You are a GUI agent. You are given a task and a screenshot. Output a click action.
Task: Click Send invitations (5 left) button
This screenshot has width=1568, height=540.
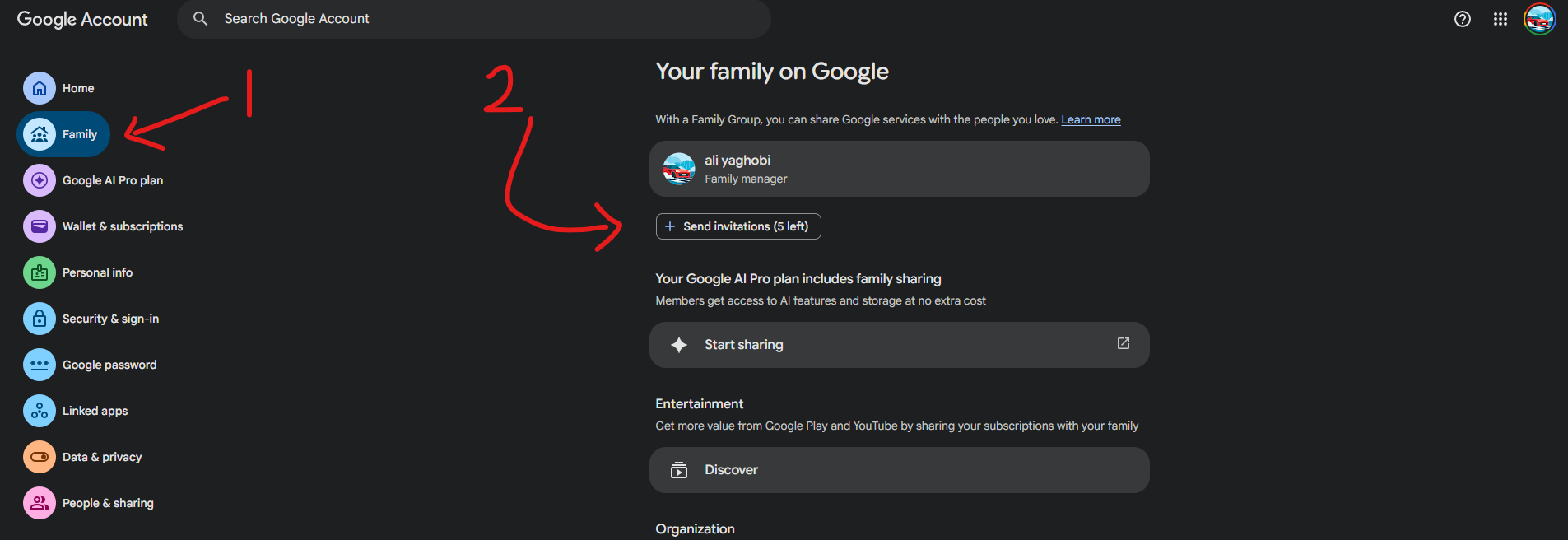tap(738, 226)
